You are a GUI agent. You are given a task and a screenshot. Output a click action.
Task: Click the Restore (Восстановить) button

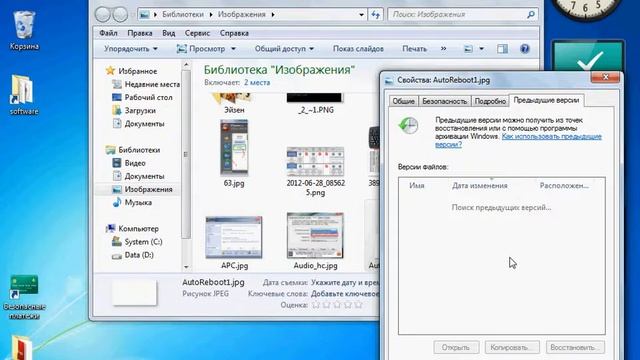(575, 348)
